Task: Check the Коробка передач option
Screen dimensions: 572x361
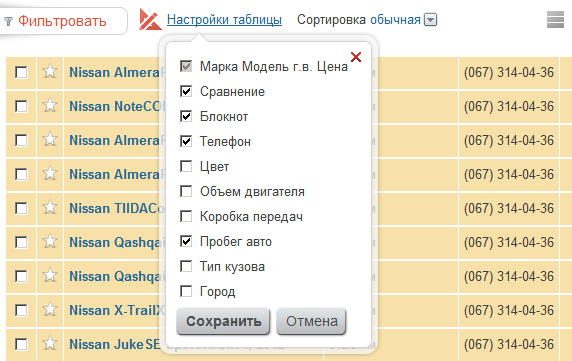Action: [186, 216]
